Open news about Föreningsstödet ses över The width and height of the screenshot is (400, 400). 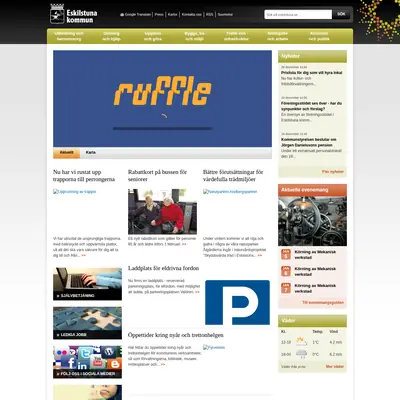coord(311,106)
